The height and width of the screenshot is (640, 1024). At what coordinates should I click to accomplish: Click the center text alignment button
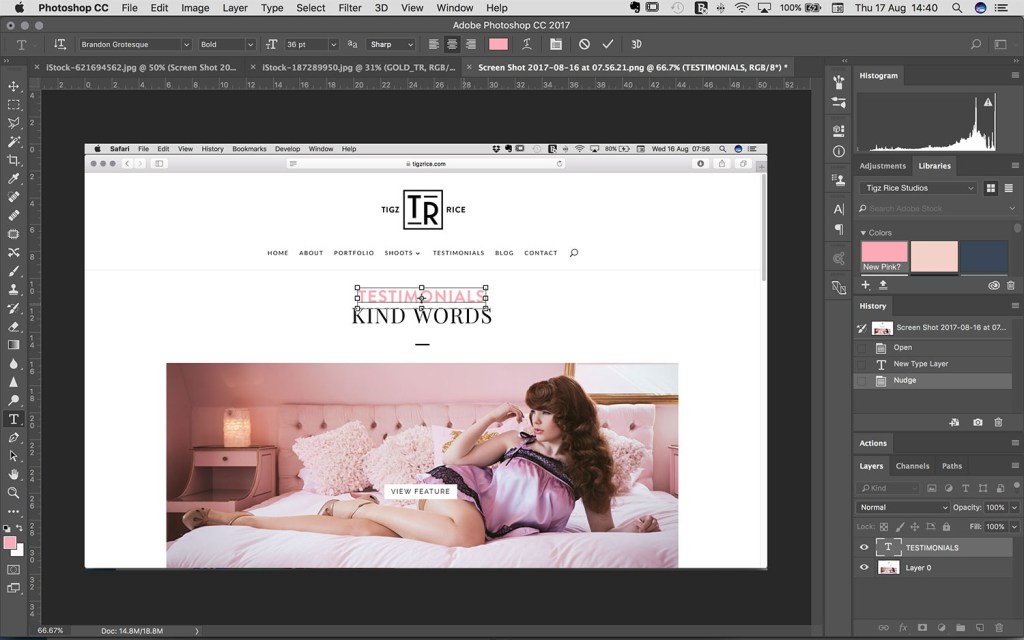click(452, 45)
